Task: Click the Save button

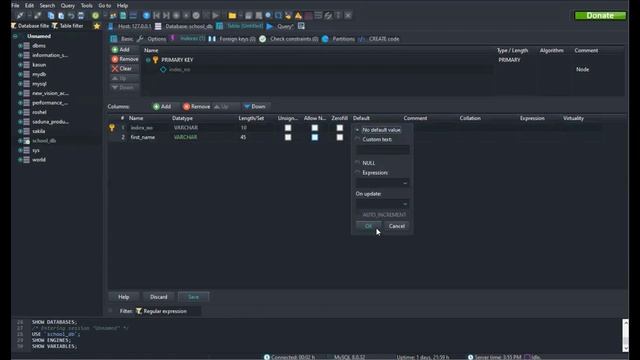Action: pos(193,297)
